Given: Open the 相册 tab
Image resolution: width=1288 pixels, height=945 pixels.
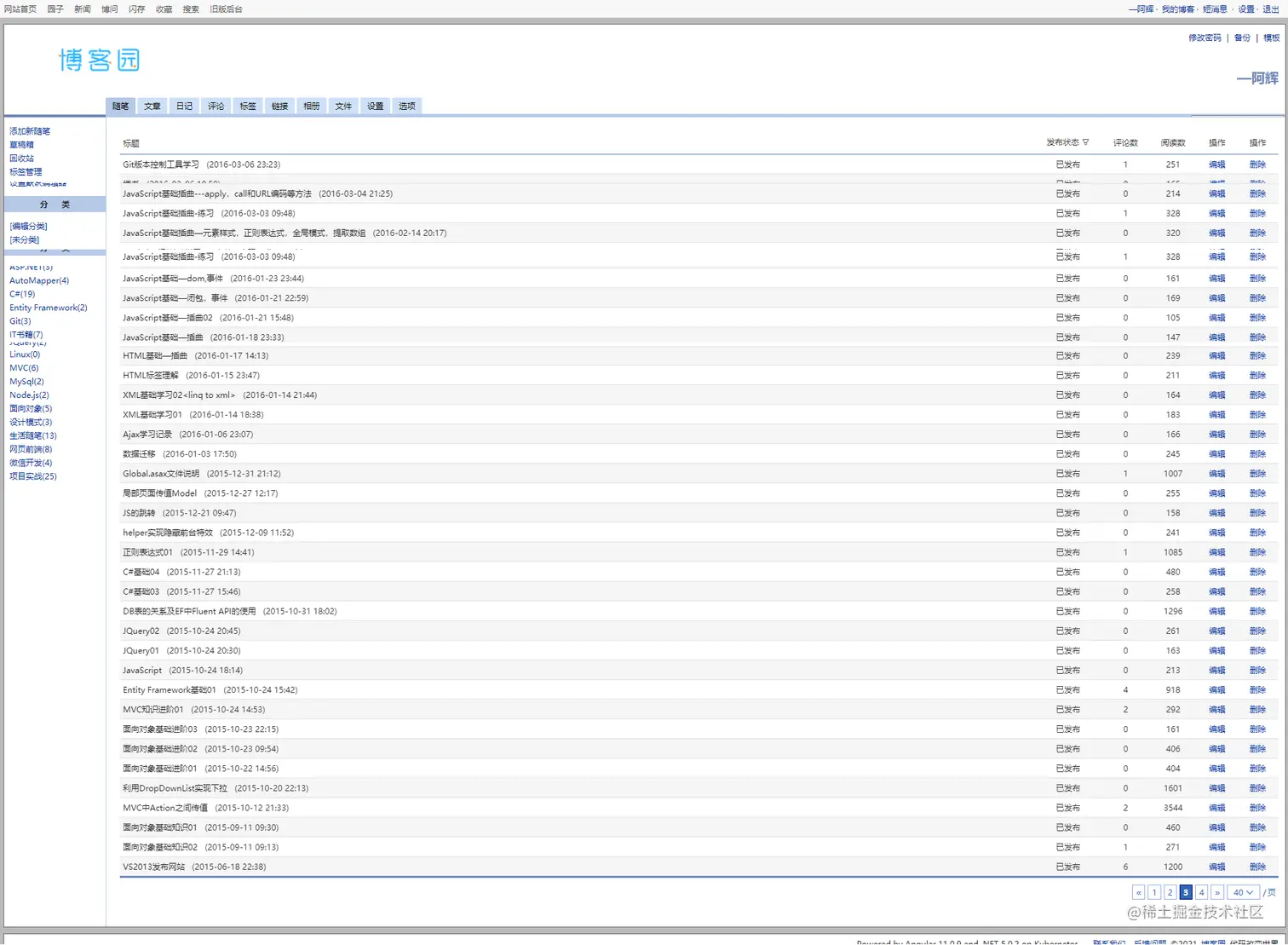Looking at the screenshot, I should [312, 107].
